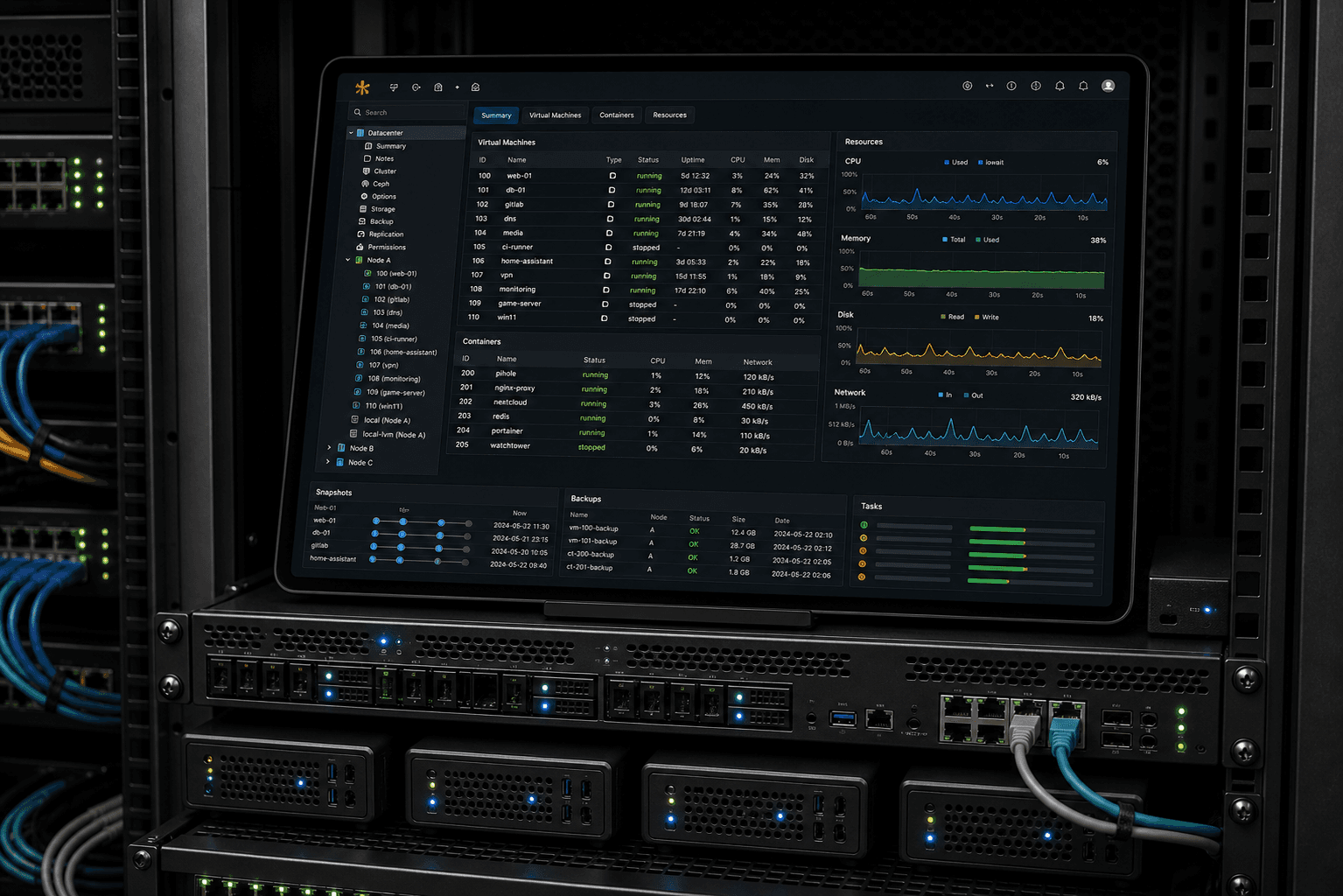Toggle the Used series in CPU chart
This screenshot has height=896, width=1343.
click(956, 162)
